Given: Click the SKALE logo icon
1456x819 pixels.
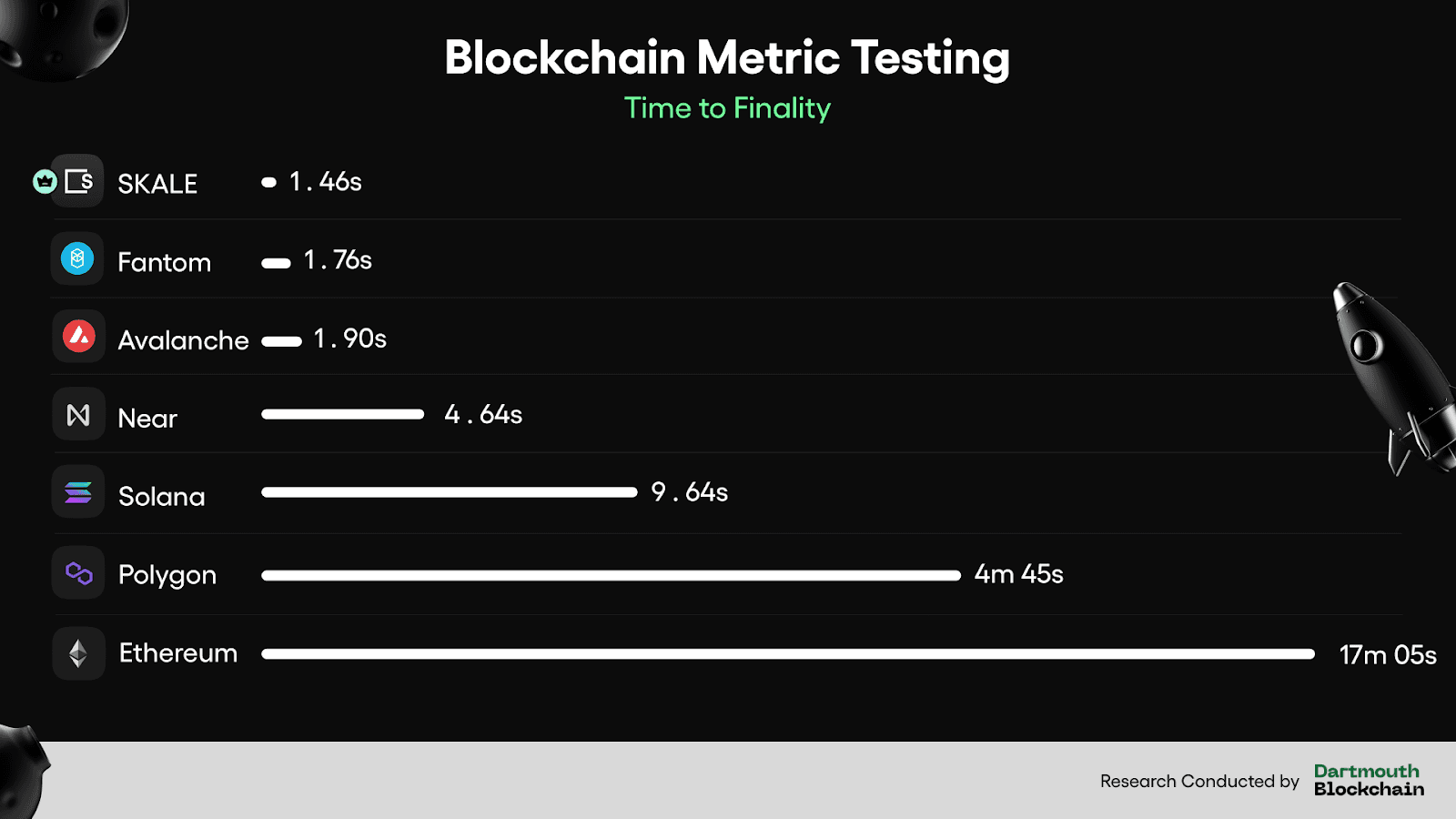Looking at the screenshot, I should point(78,181).
